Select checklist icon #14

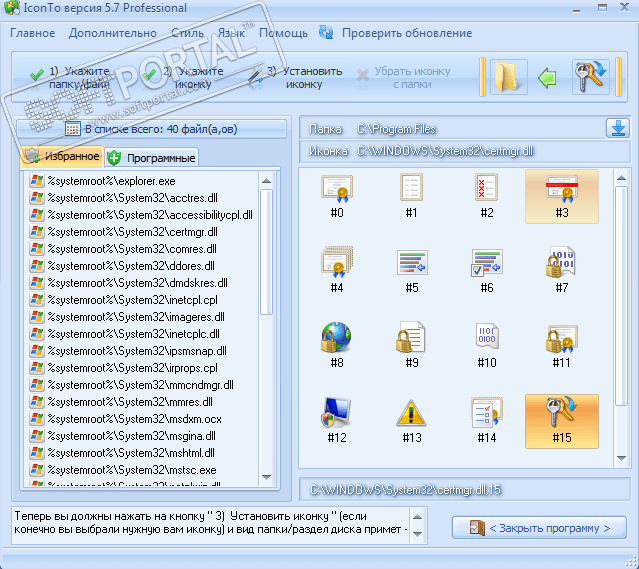[x=487, y=421]
